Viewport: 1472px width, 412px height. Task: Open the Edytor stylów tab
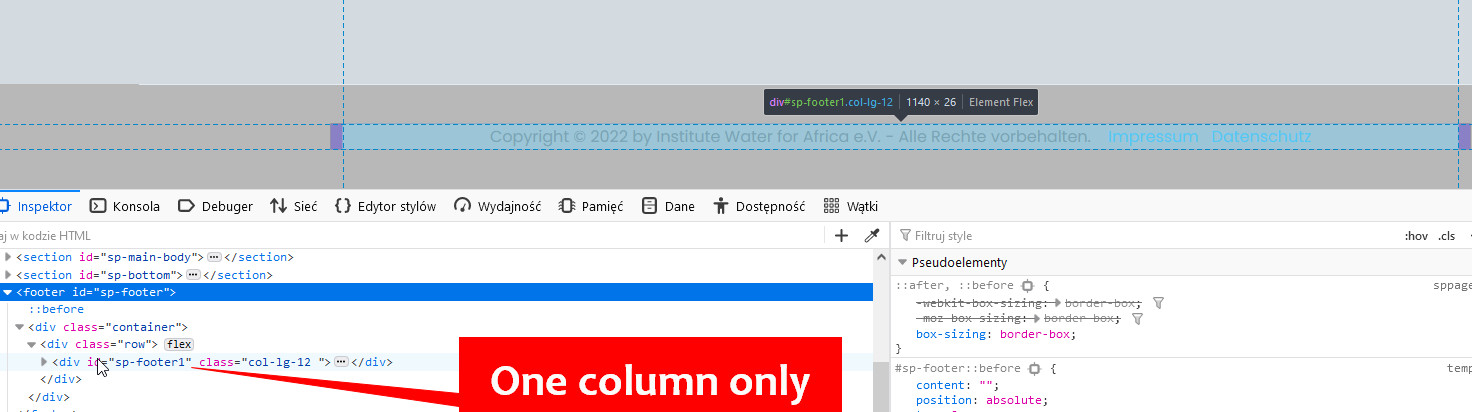pos(385,206)
